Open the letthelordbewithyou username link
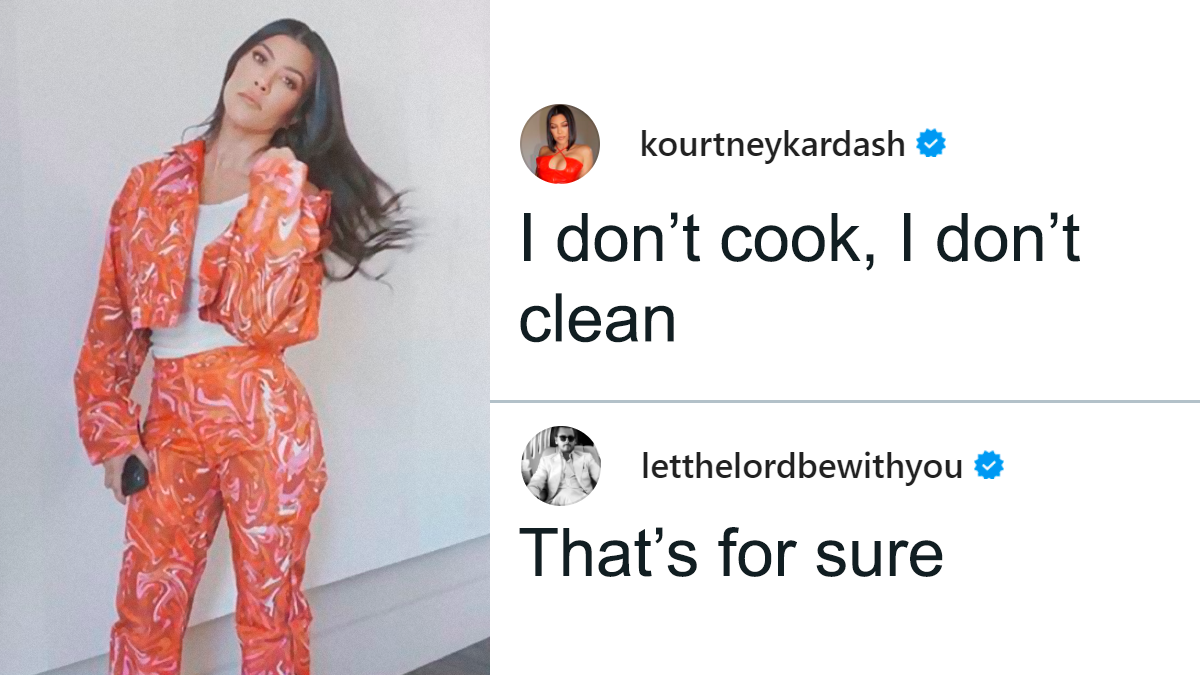 (x=802, y=465)
